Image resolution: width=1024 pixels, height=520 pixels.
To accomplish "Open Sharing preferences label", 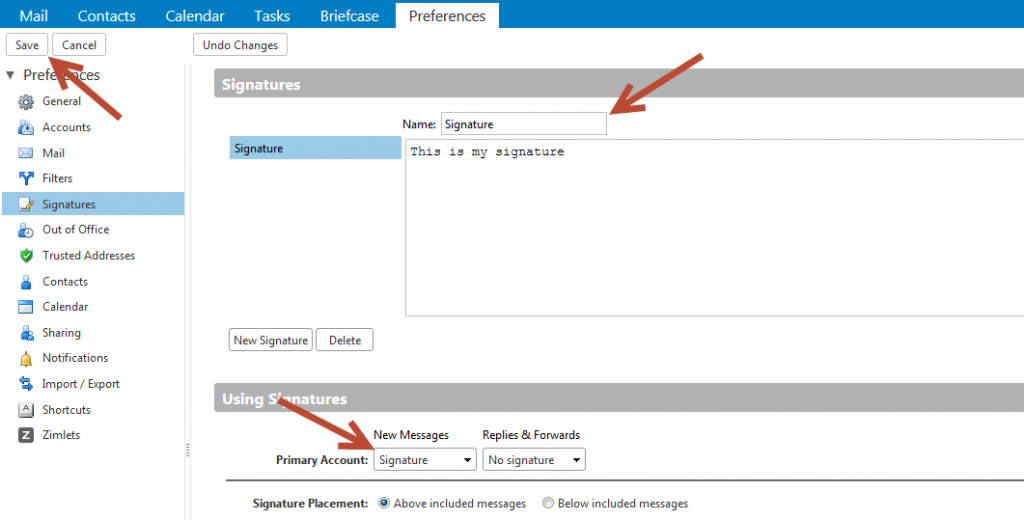I will 61,333.
